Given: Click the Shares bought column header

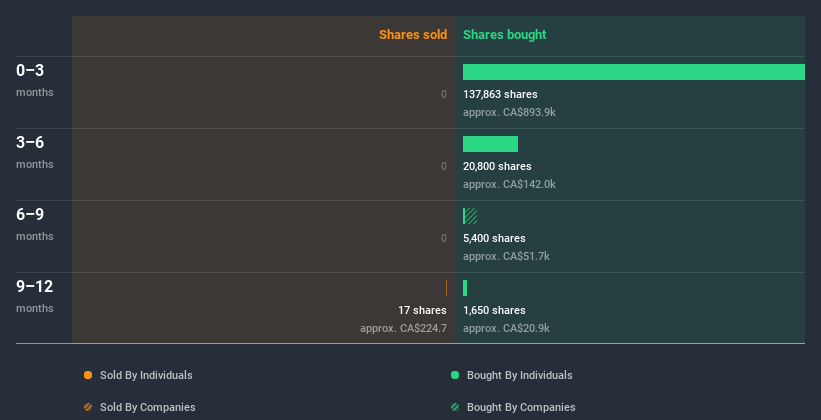Looking at the screenshot, I should point(504,35).
